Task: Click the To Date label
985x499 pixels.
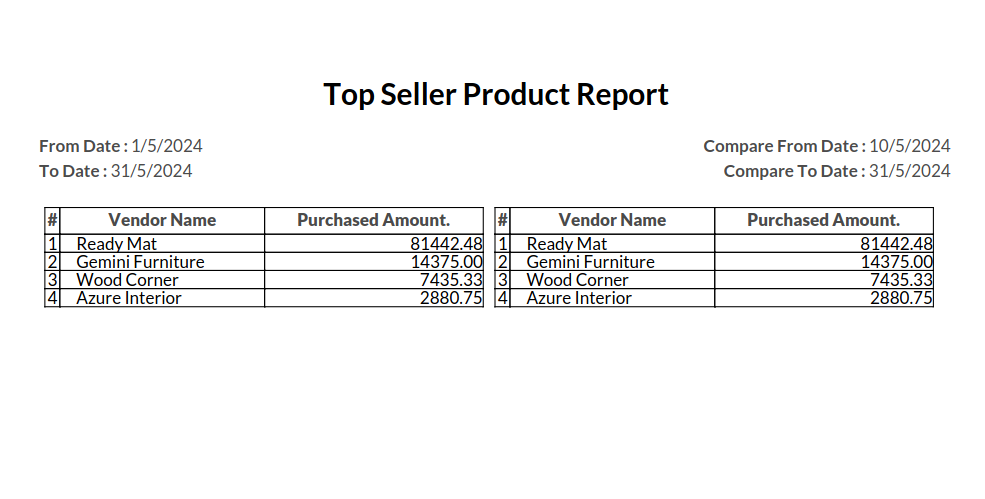Action: [72, 171]
